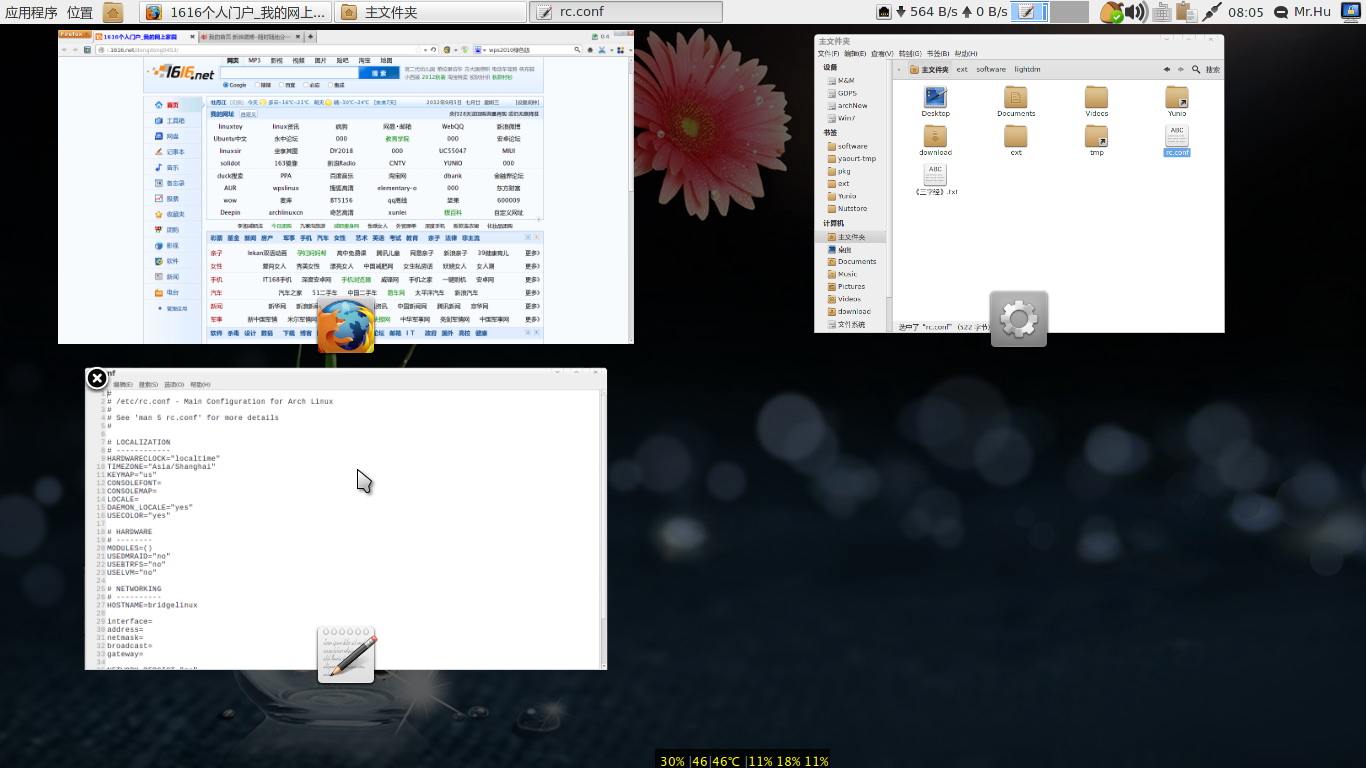This screenshot has height=768, width=1366.
Task: Select the tmp shortcut folder icon
Action: (x=1097, y=138)
